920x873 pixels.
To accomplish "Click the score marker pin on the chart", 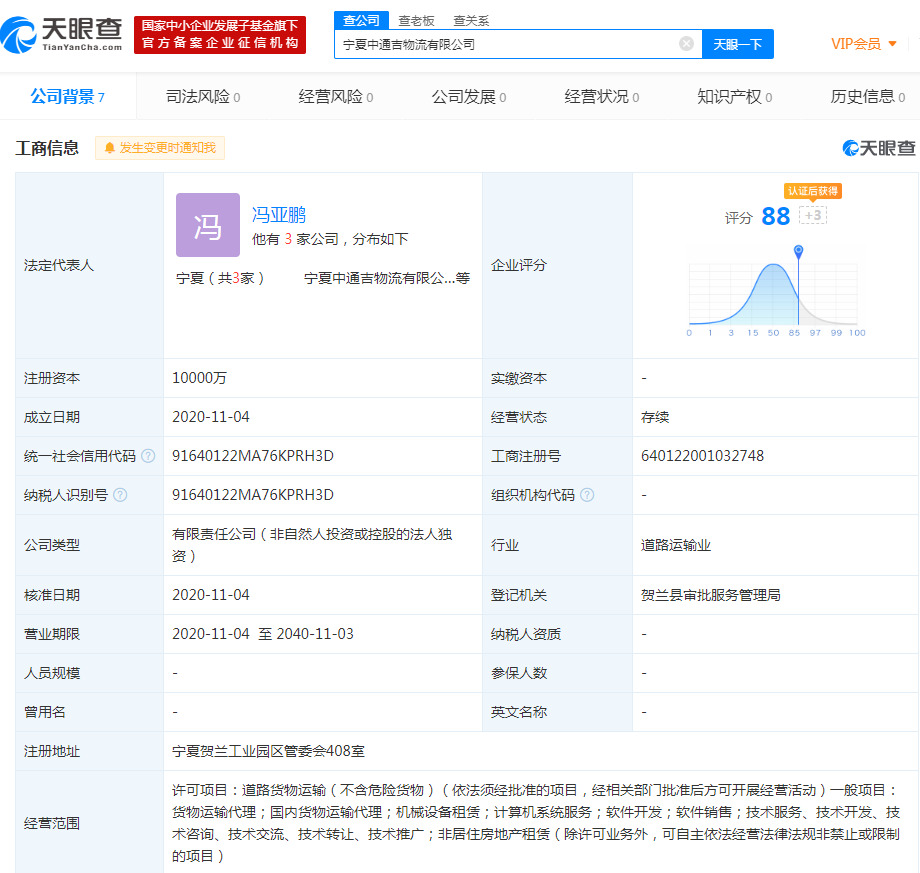I will click(798, 252).
